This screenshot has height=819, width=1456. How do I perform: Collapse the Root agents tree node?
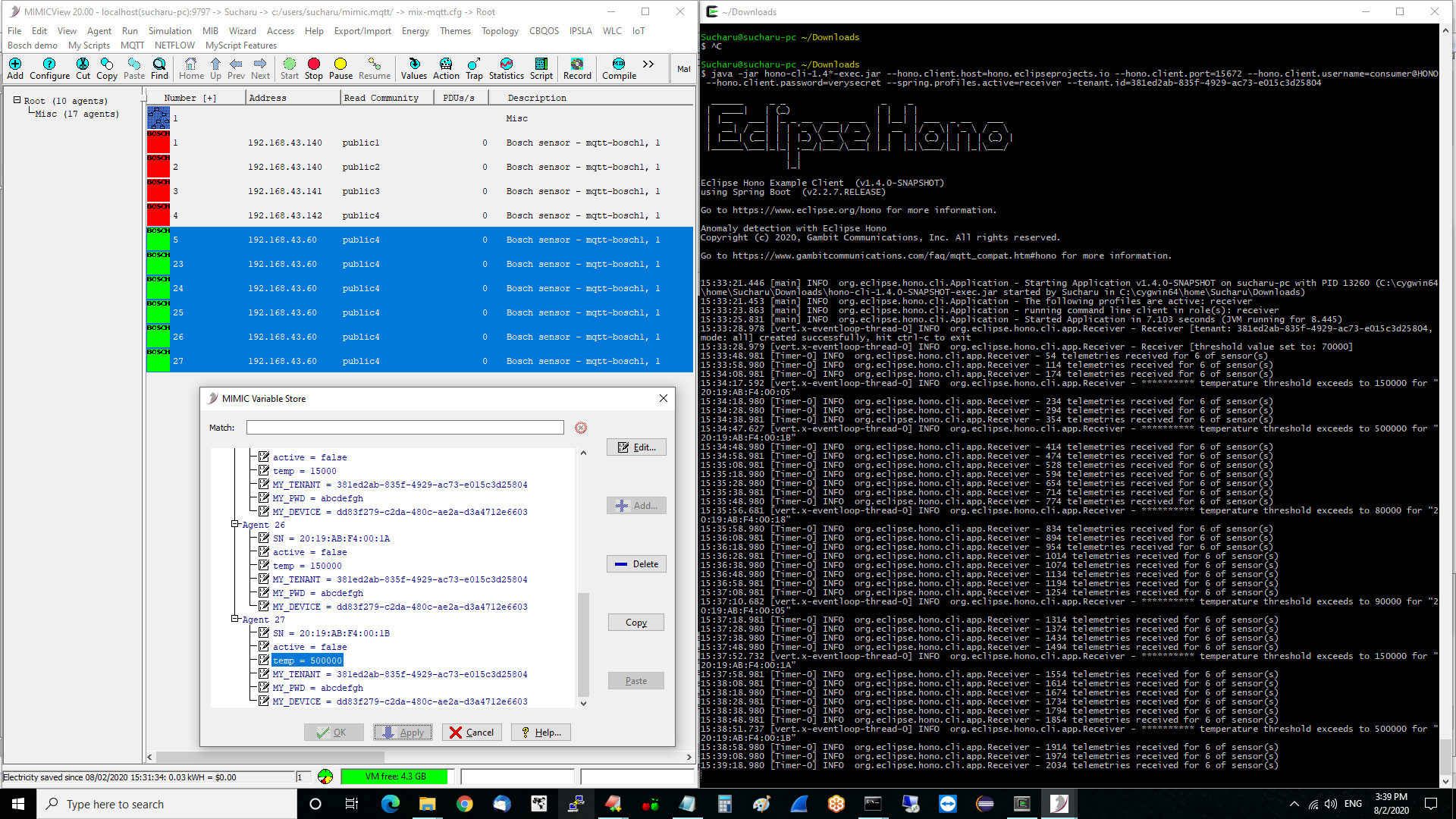pos(17,100)
